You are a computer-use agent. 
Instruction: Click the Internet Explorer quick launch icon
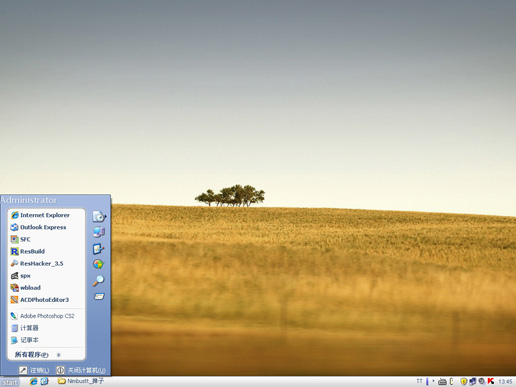(33, 381)
